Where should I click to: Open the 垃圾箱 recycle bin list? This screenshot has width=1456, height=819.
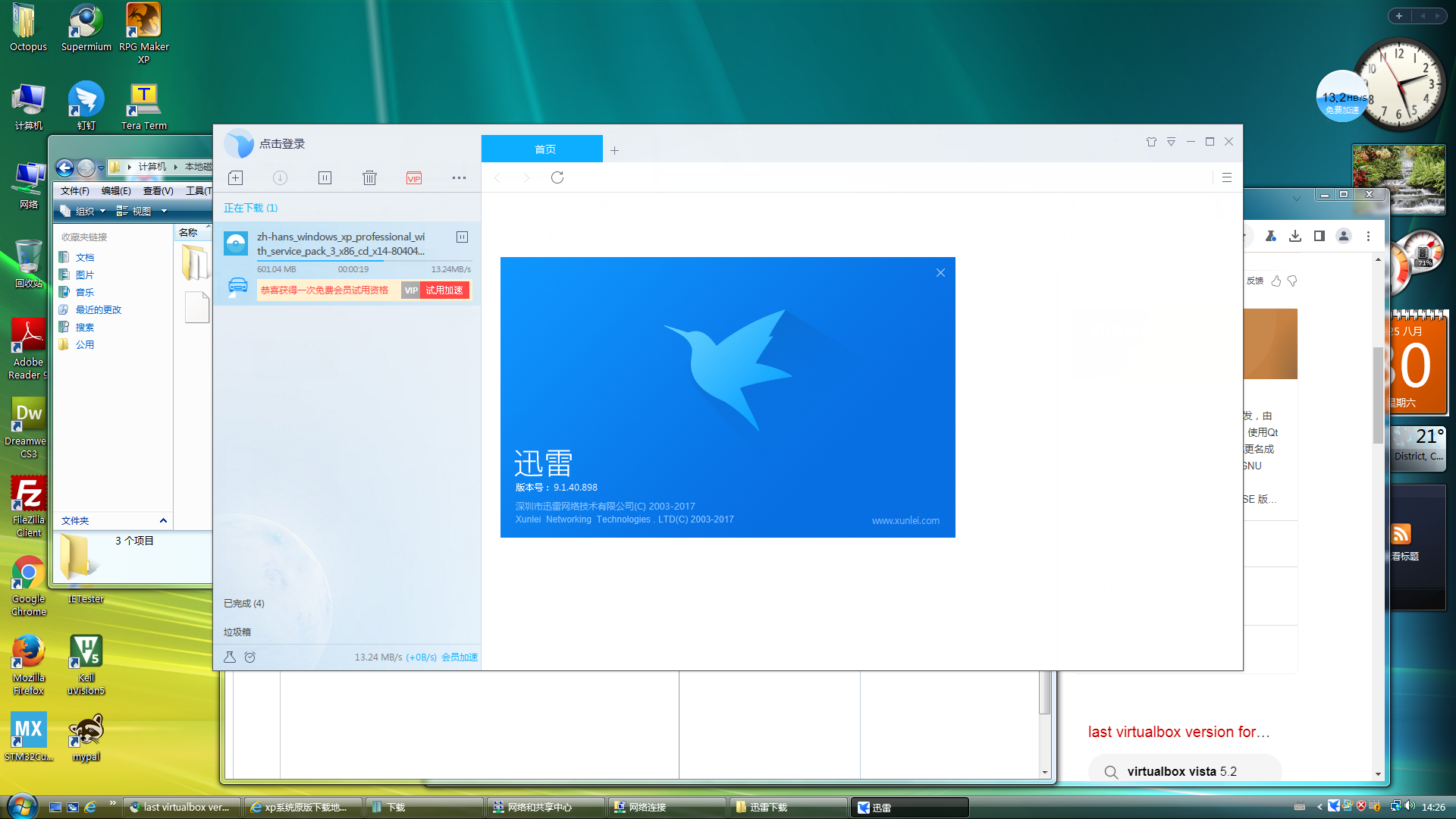[237, 632]
